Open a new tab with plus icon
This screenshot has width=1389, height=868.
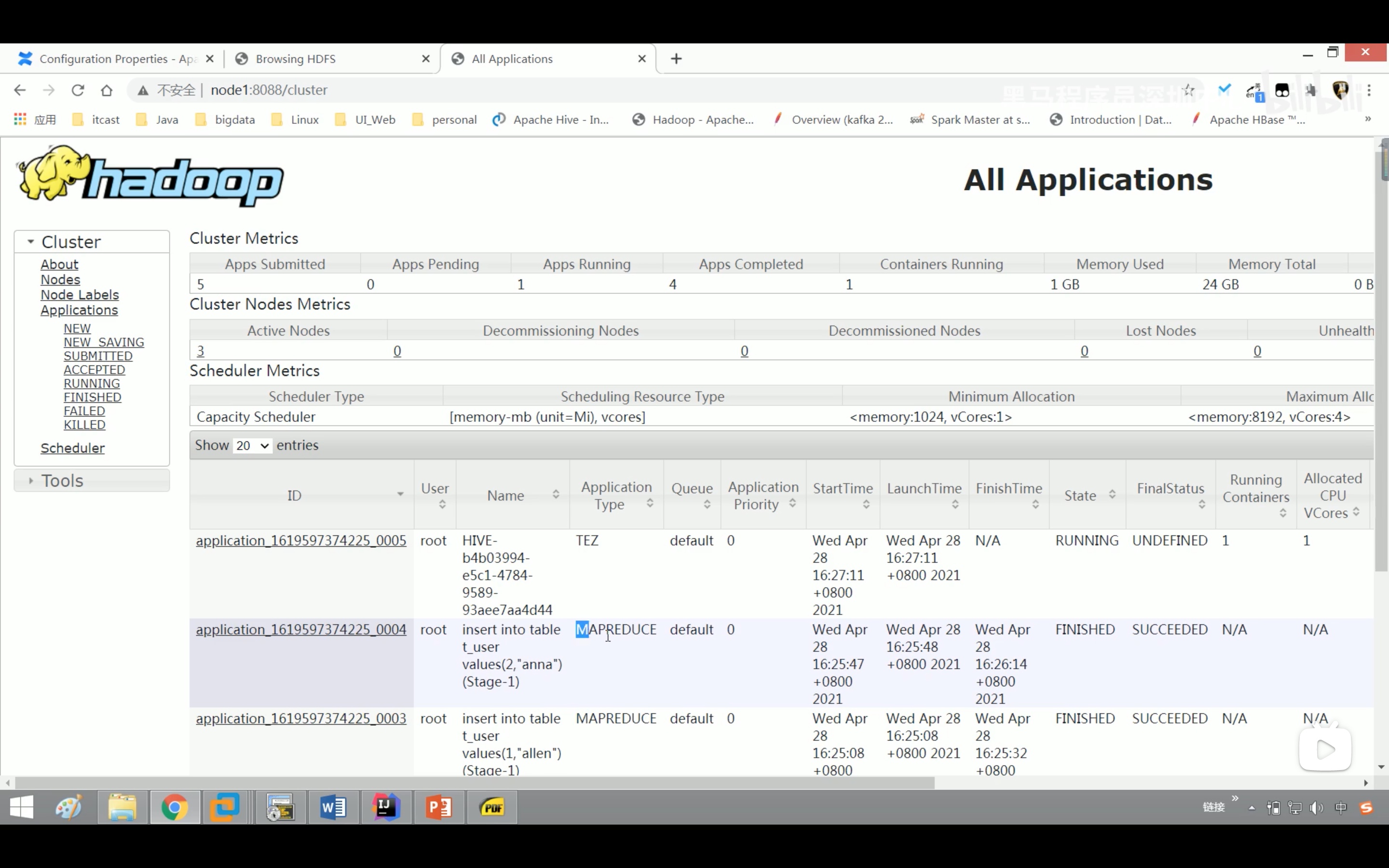click(x=676, y=58)
